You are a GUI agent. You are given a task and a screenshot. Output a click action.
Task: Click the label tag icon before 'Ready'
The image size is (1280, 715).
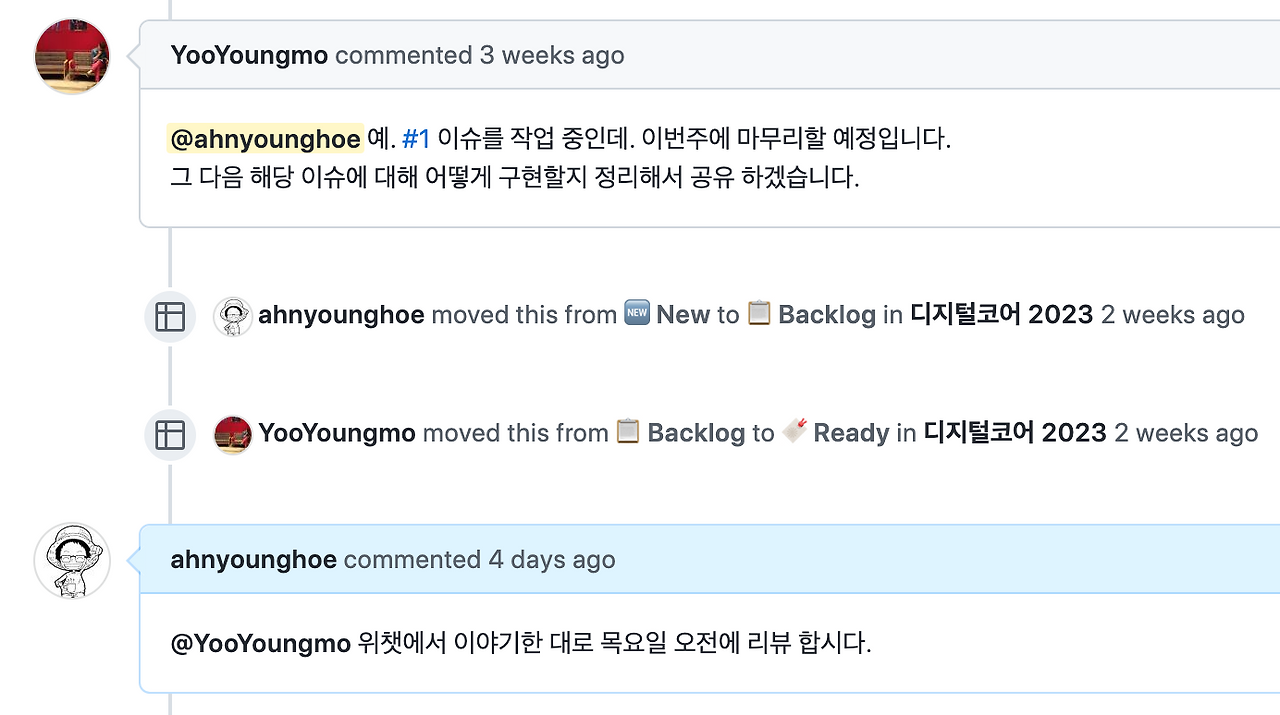click(795, 431)
